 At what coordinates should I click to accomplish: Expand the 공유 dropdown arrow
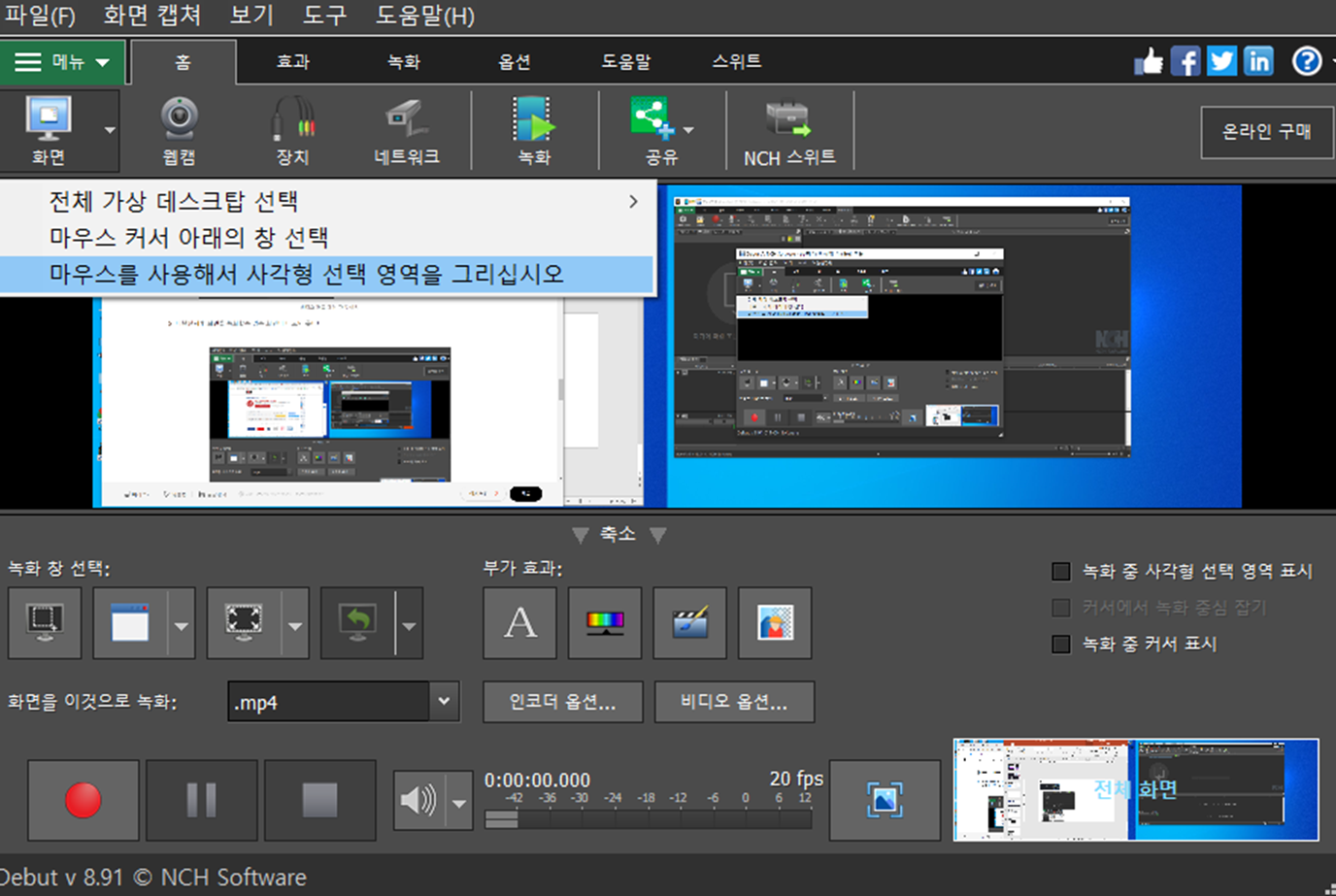pos(687,129)
